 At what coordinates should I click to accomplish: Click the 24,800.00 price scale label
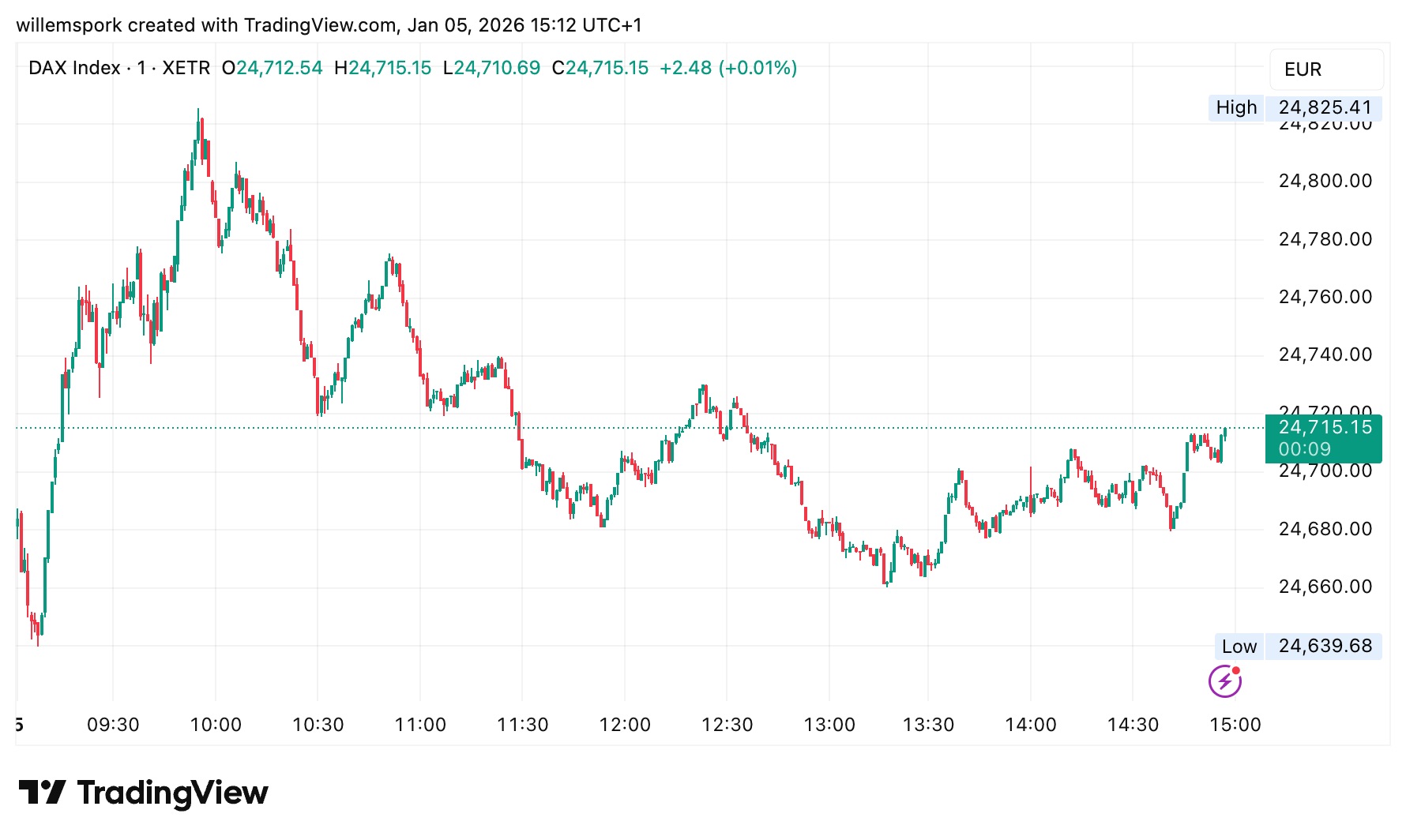click(1325, 181)
